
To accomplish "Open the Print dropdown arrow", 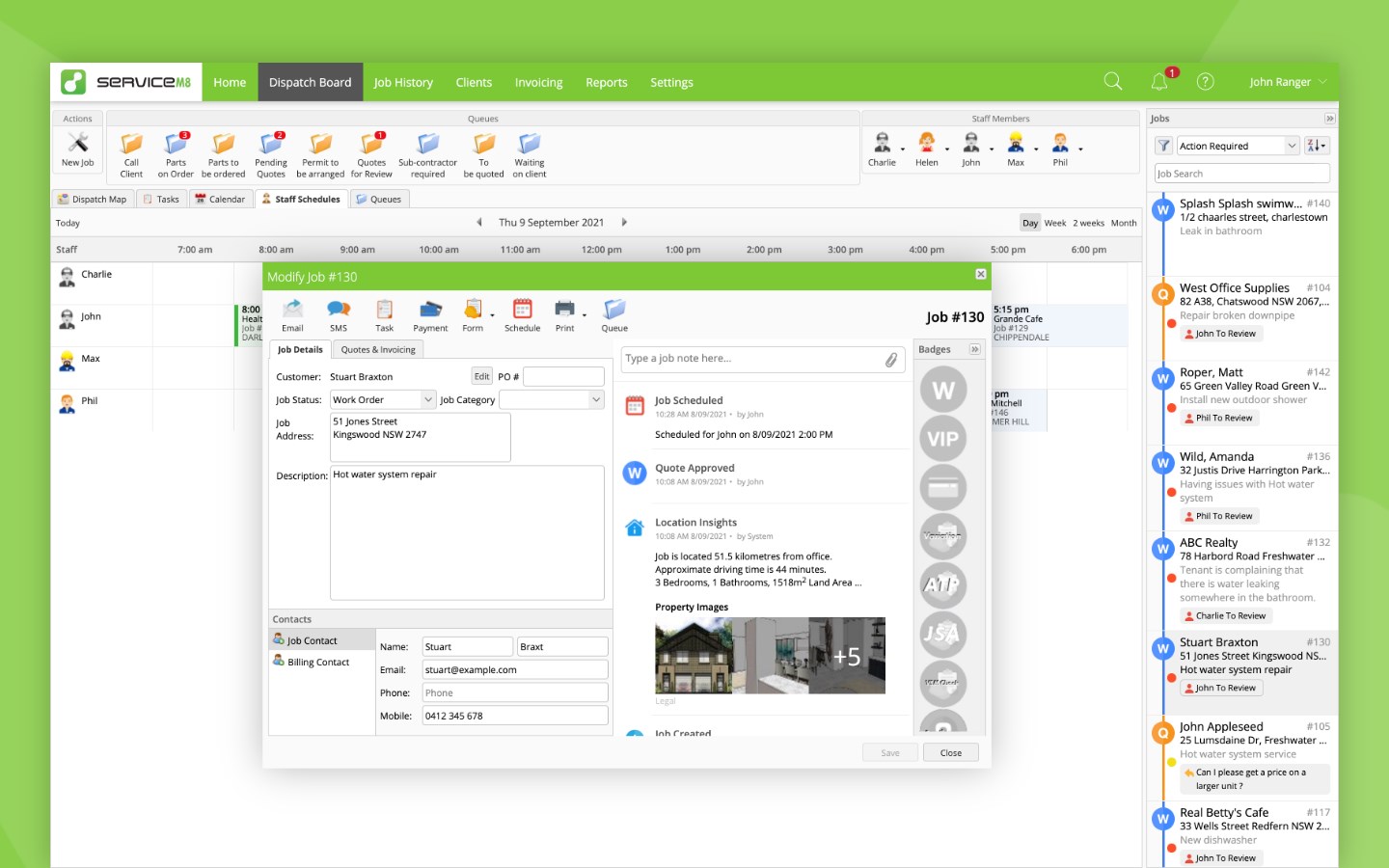I will pos(585,315).
